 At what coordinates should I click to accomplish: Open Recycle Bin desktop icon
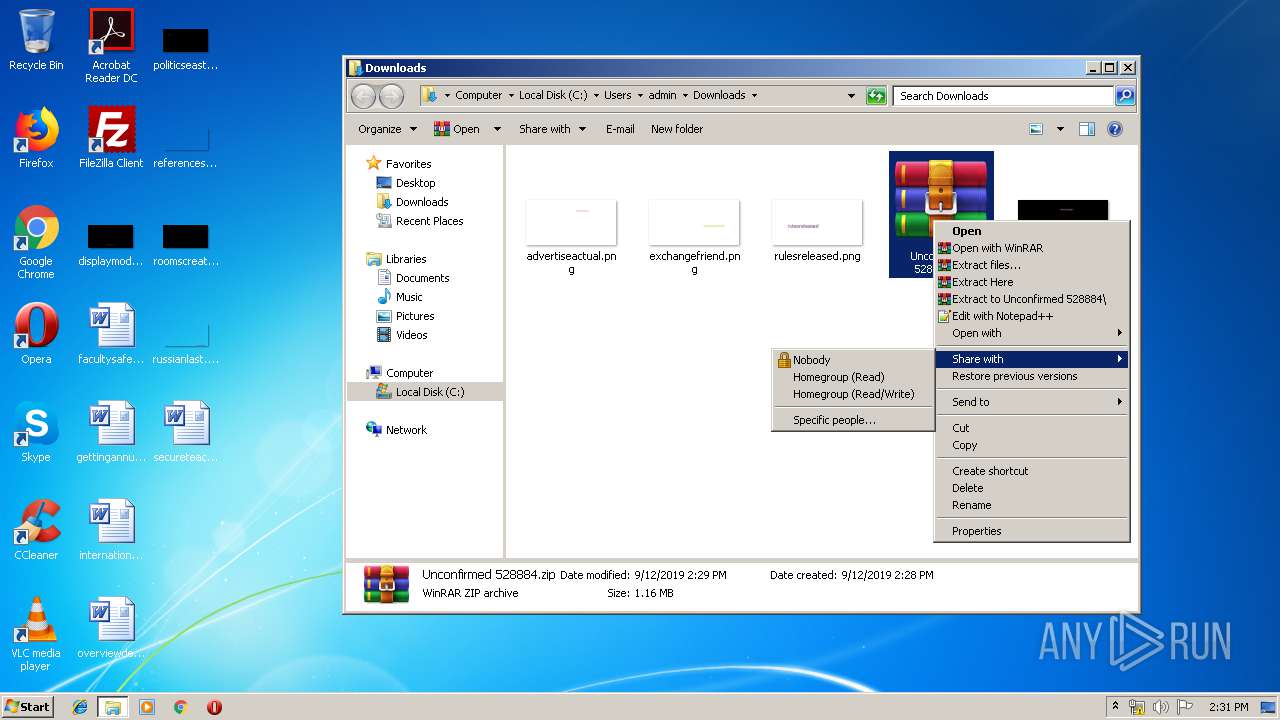coord(36,40)
